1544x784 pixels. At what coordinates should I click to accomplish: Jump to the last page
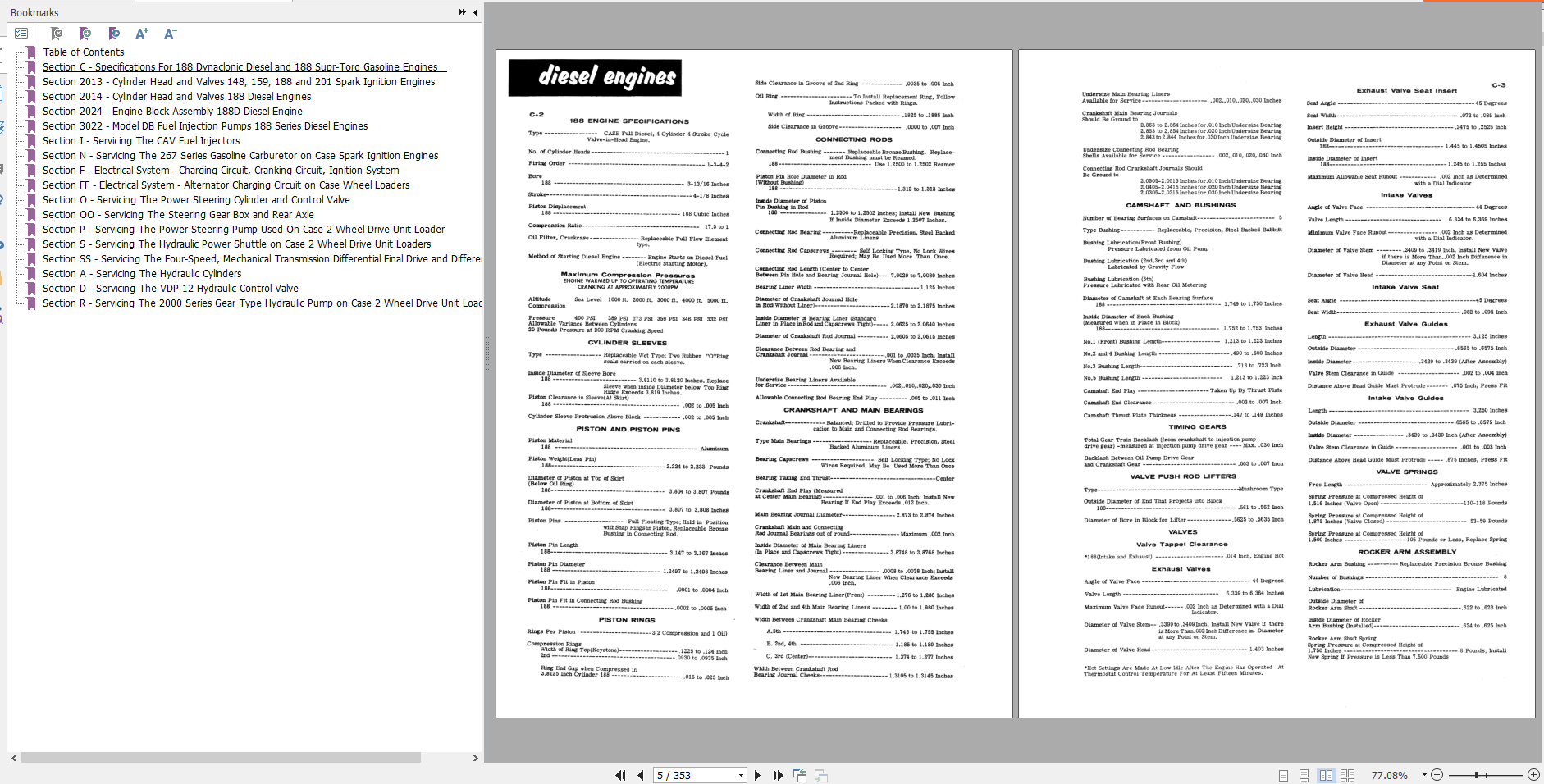pyautogui.click(x=778, y=775)
